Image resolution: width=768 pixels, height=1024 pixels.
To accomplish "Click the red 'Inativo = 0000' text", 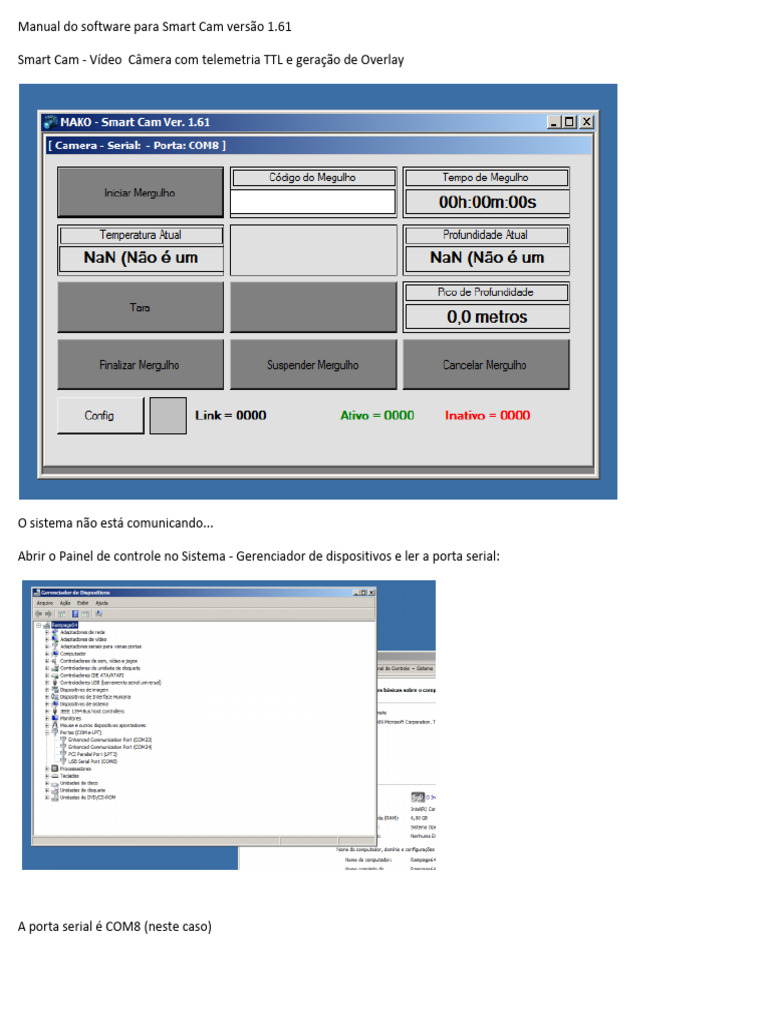I will (x=487, y=415).
